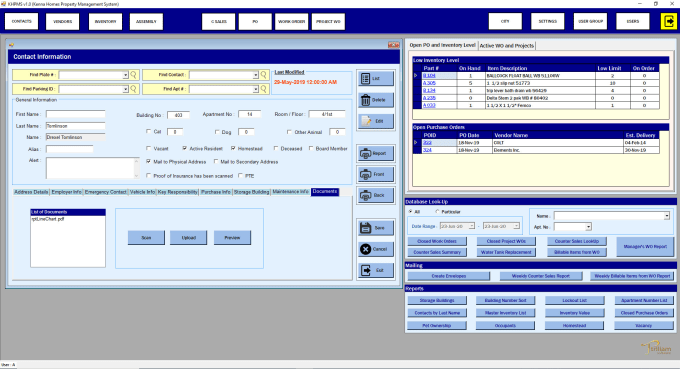Expand the Apt. No dropdown
This screenshot has width=680, height=369.
point(588,227)
